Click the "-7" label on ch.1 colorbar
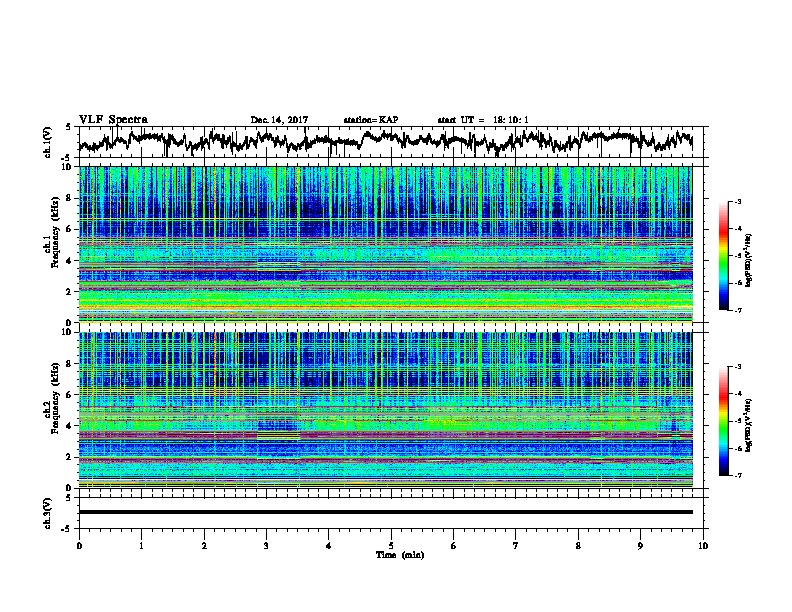This screenshot has height=612, width=792. tap(737, 311)
